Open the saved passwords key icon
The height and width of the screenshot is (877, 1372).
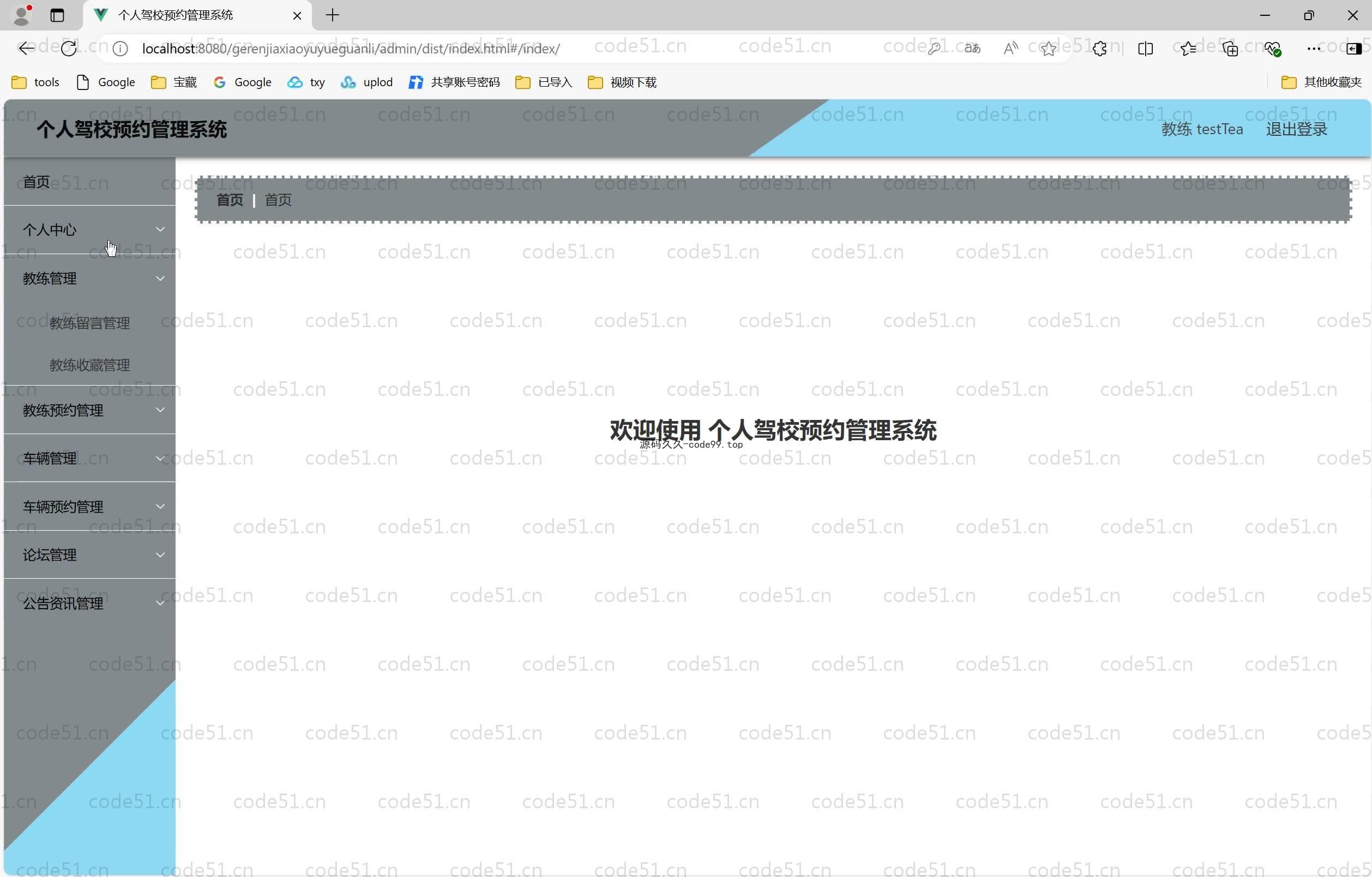click(934, 49)
